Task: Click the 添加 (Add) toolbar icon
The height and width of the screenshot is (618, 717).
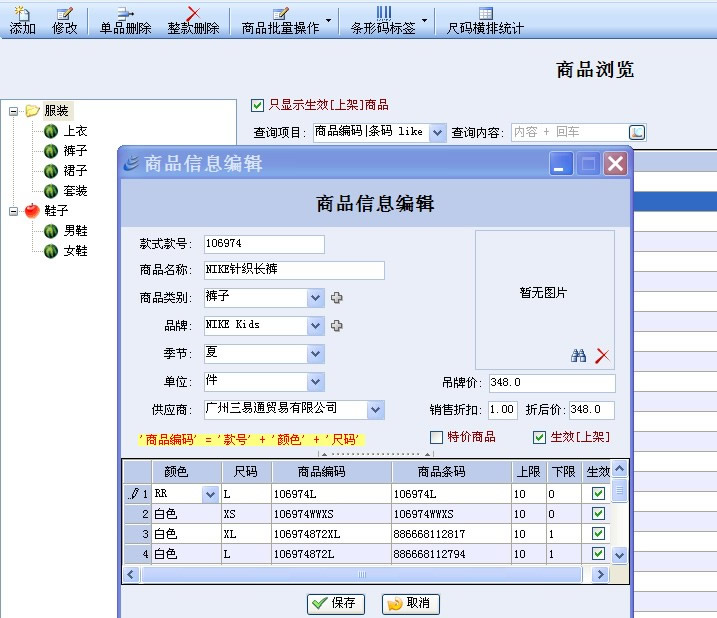Action: (22, 21)
